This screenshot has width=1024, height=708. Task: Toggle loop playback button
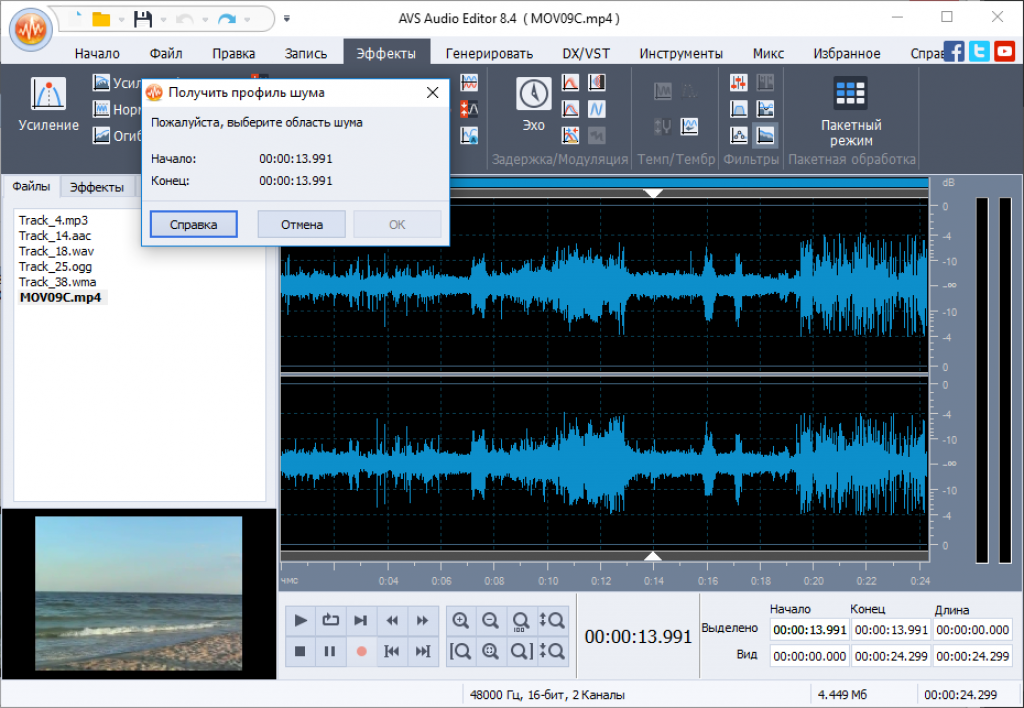330,620
